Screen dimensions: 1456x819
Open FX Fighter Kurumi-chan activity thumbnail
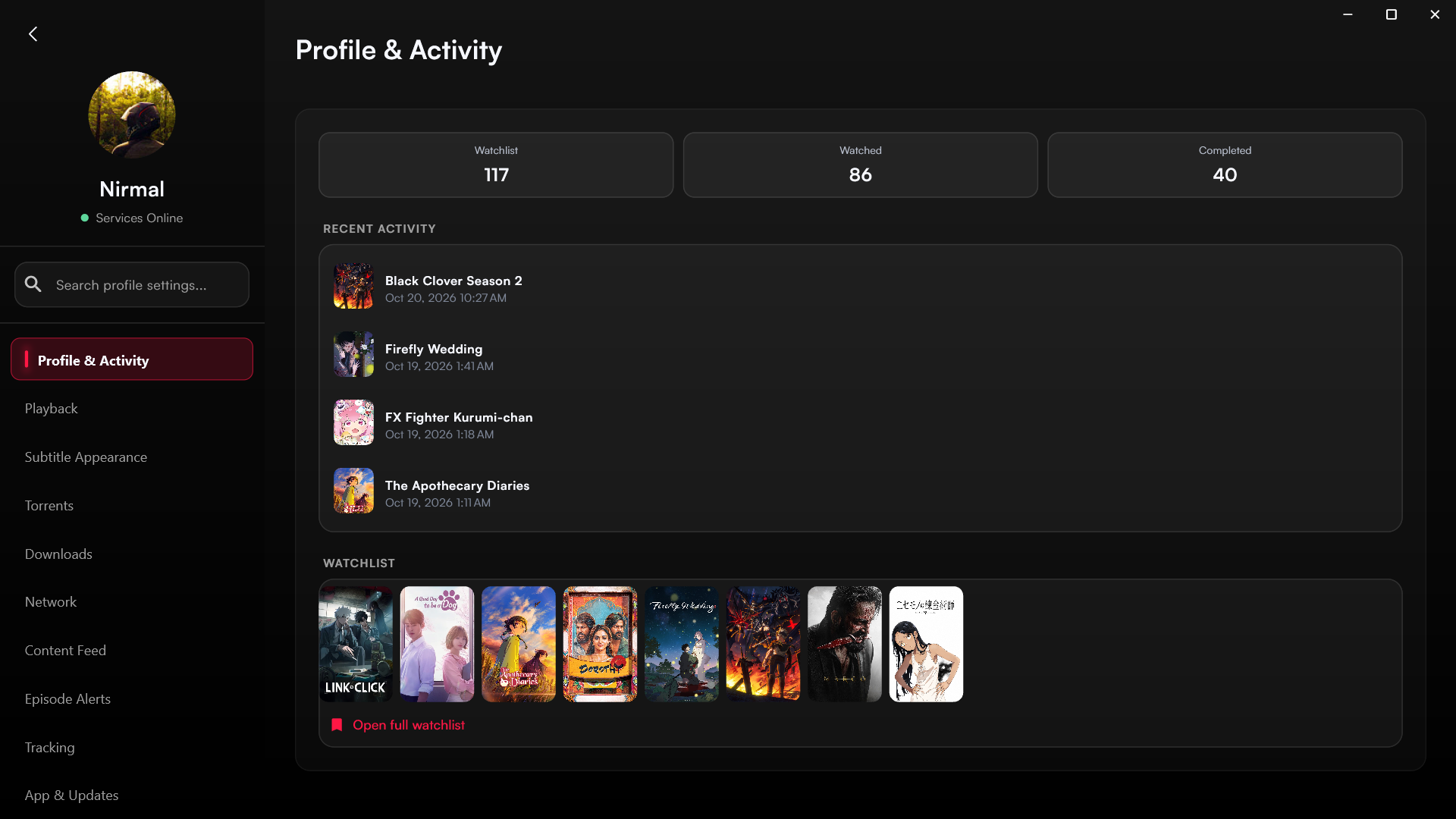pos(353,422)
